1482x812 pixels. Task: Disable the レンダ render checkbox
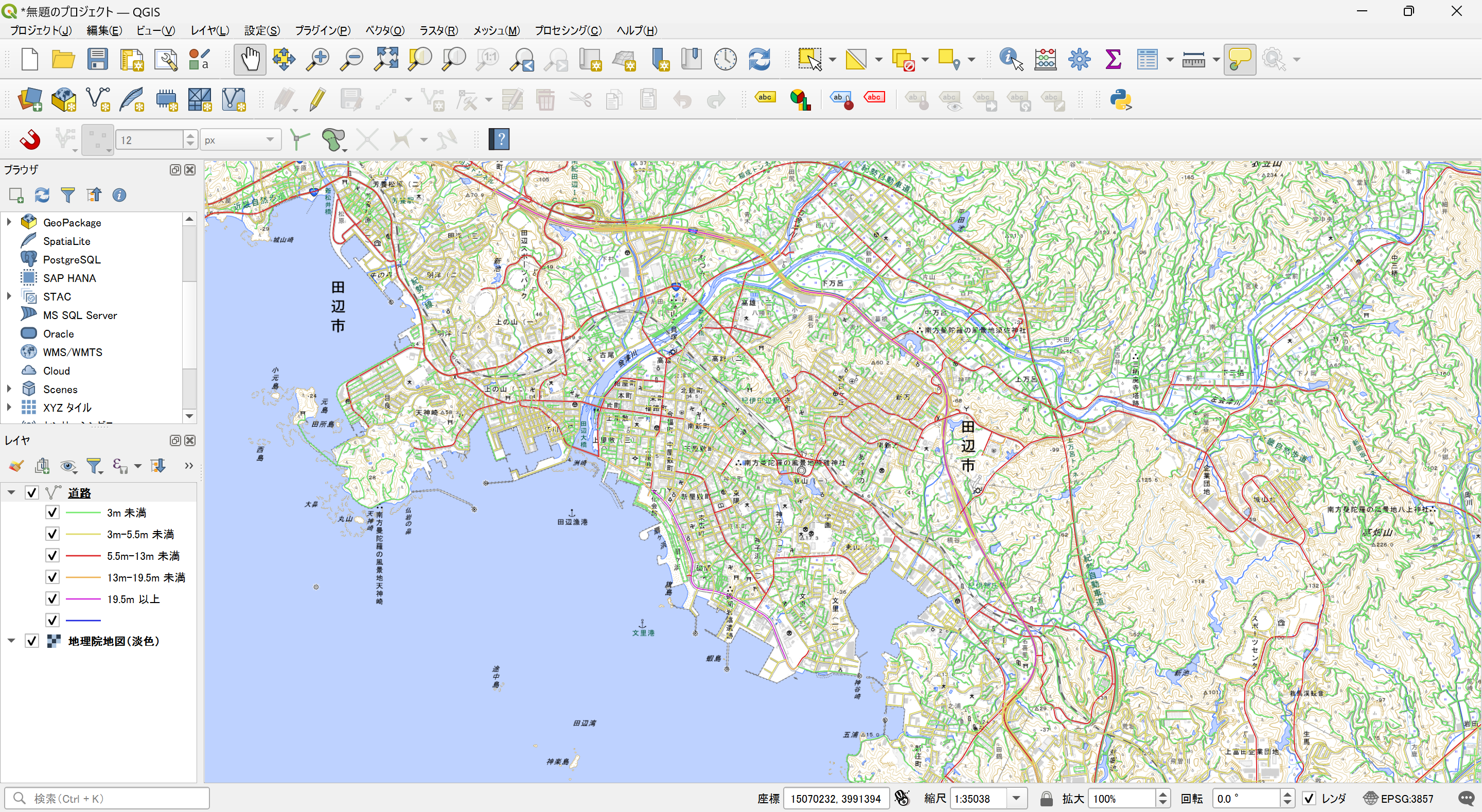coord(1309,798)
